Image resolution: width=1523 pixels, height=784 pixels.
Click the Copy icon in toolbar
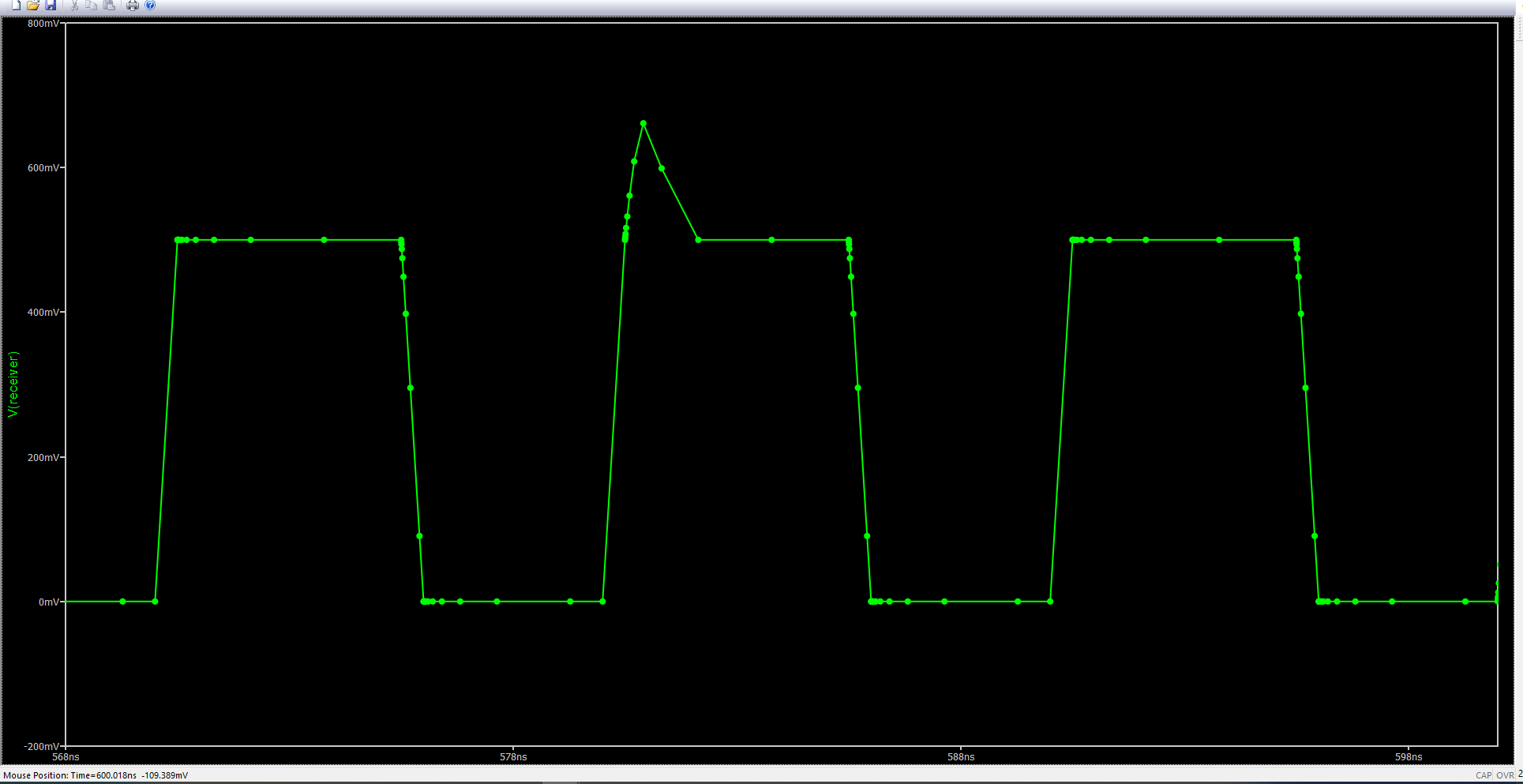[x=92, y=6]
